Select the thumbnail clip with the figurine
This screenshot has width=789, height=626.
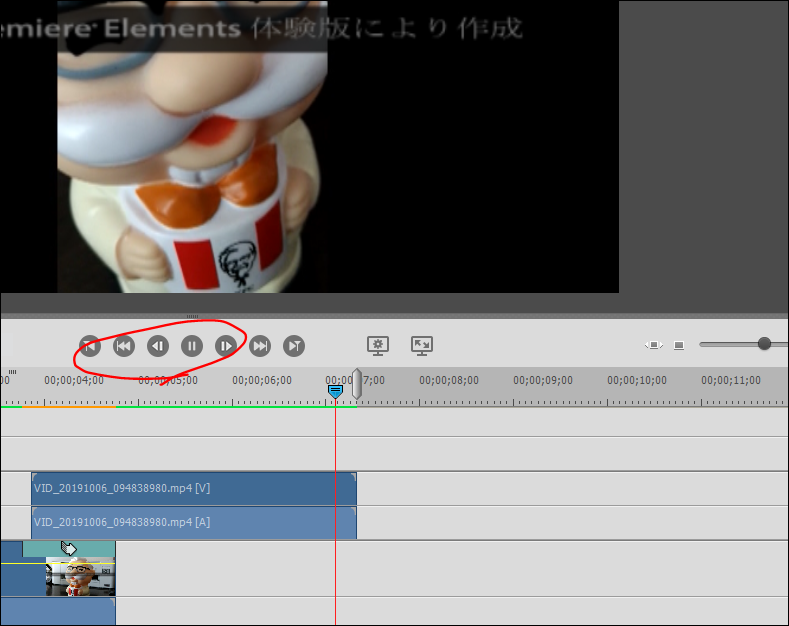pyautogui.click(x=81, y=577)
